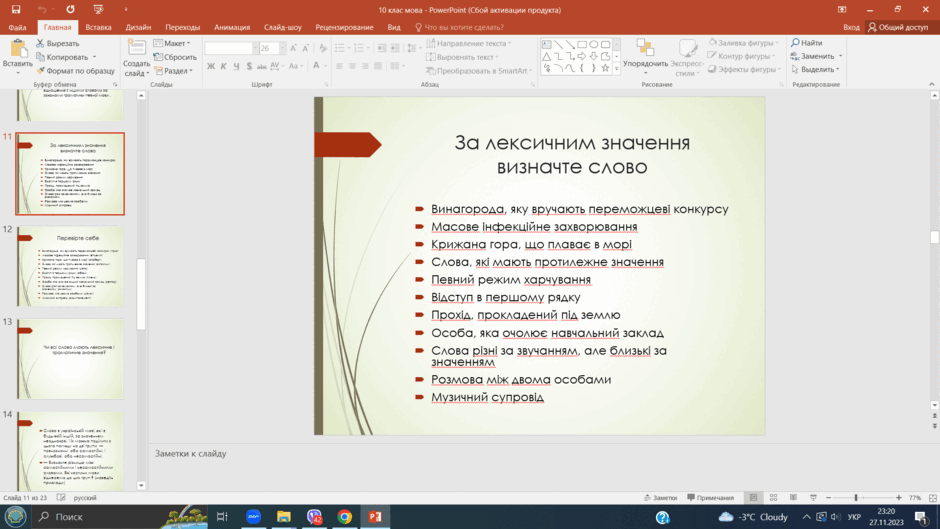Click Формат по образцу format painter

pos(76,71)
